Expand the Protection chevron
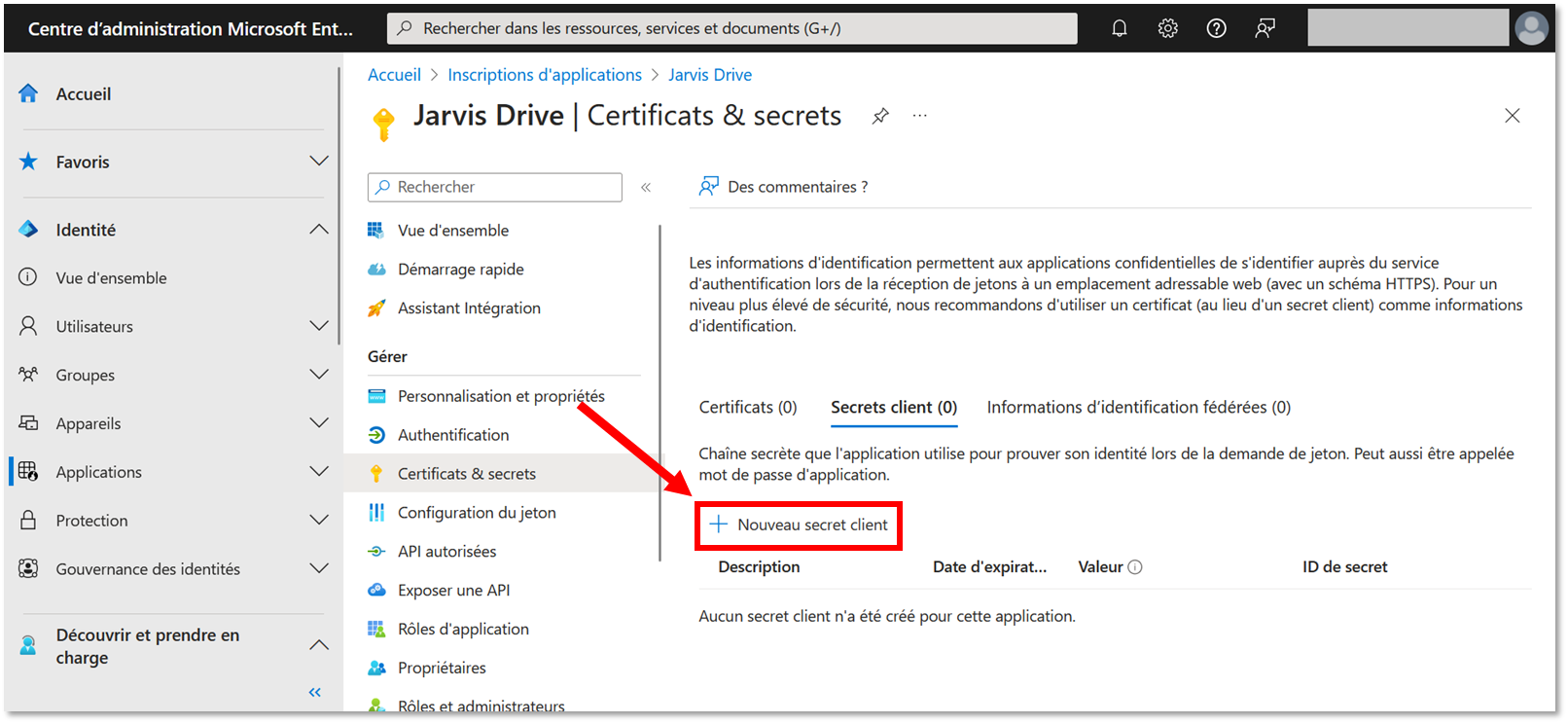This screenshot has height=724, width=1568. pos(319,520)
